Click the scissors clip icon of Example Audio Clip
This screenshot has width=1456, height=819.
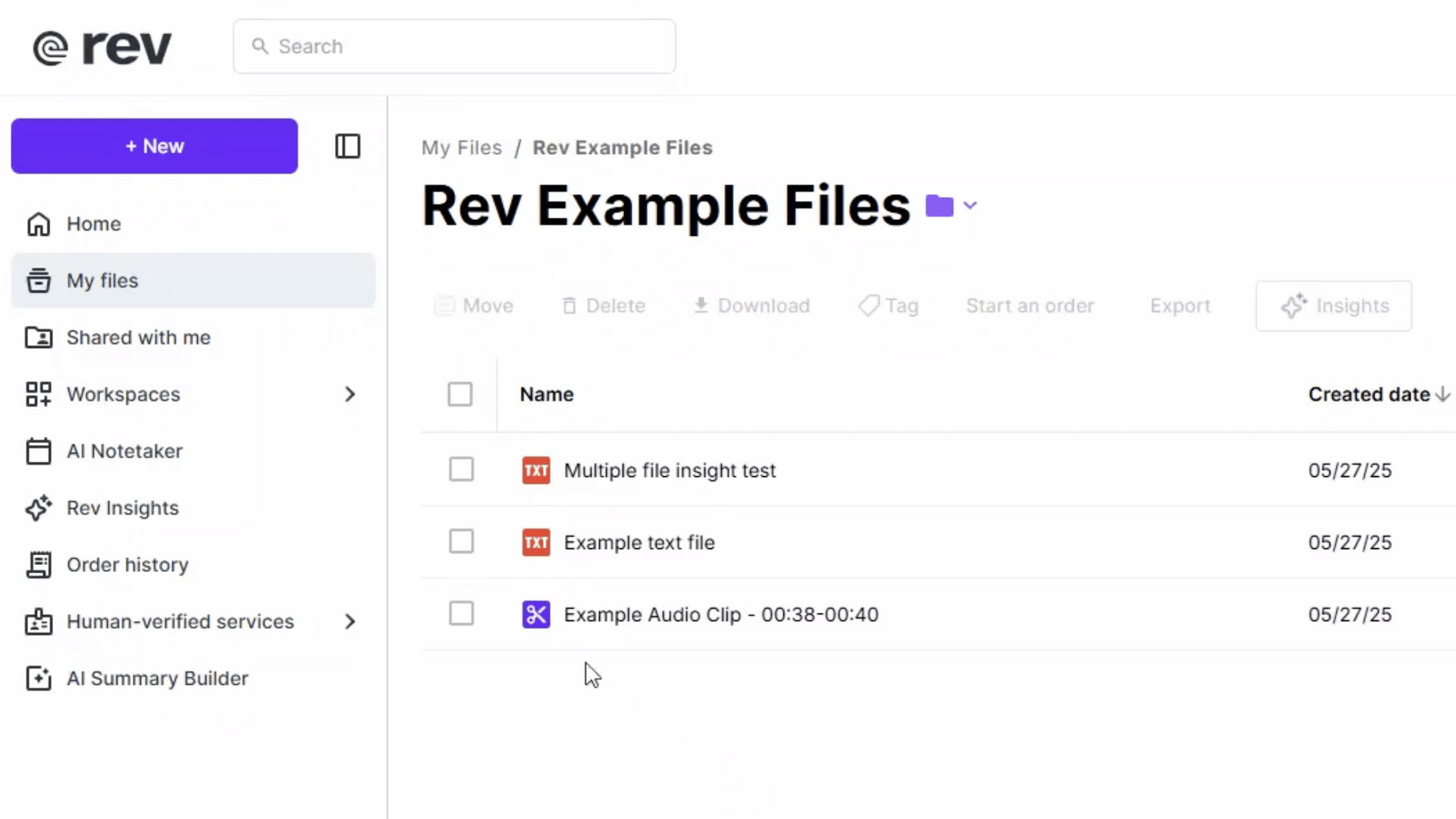coord(536,614)
